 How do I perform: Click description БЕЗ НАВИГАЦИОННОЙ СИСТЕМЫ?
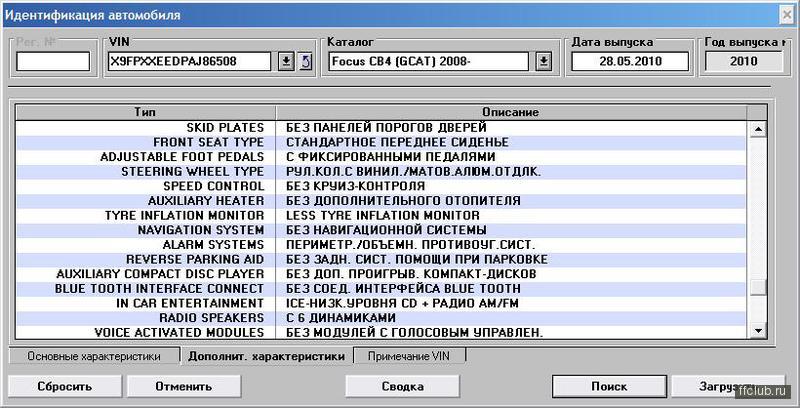coord(386,231)
